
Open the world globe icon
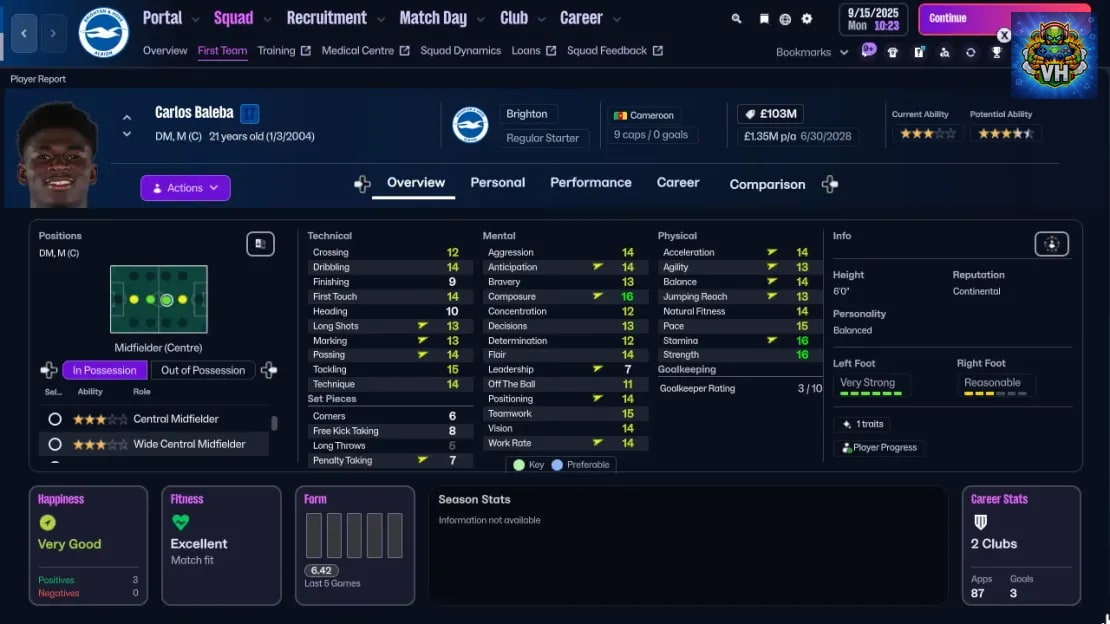point(785,19)
